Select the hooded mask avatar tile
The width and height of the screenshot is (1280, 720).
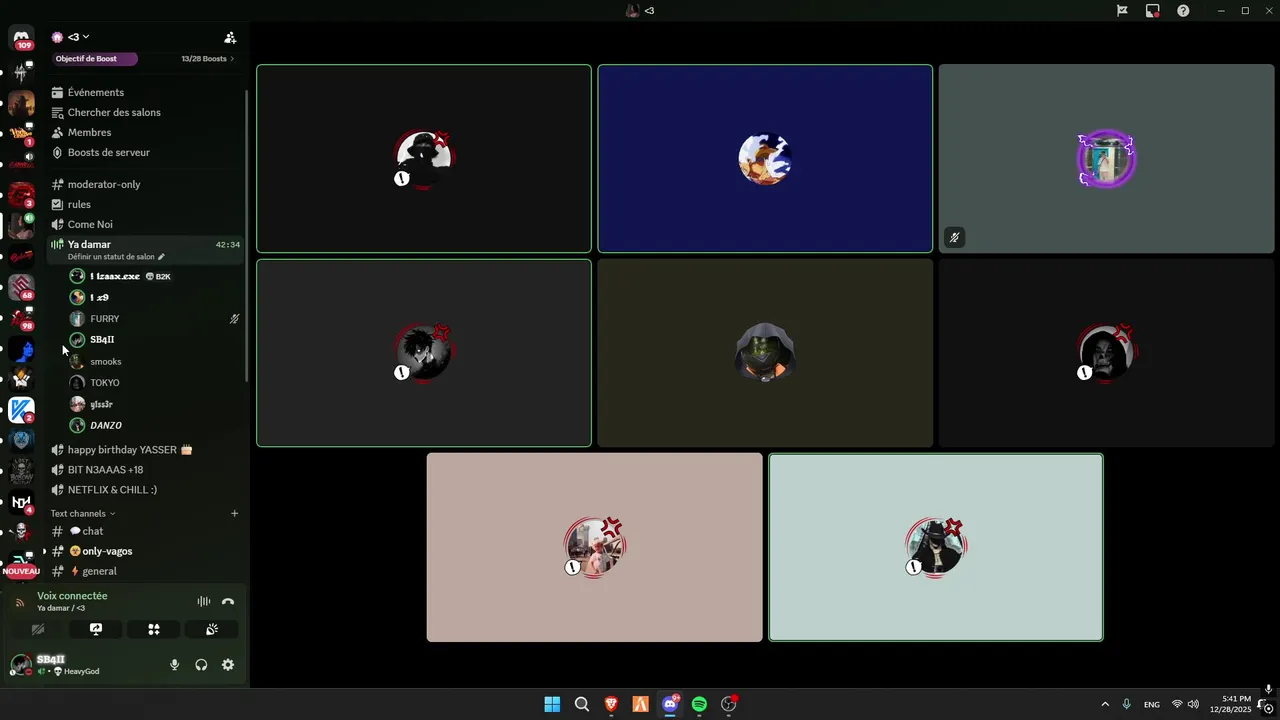tap(765, 352)
